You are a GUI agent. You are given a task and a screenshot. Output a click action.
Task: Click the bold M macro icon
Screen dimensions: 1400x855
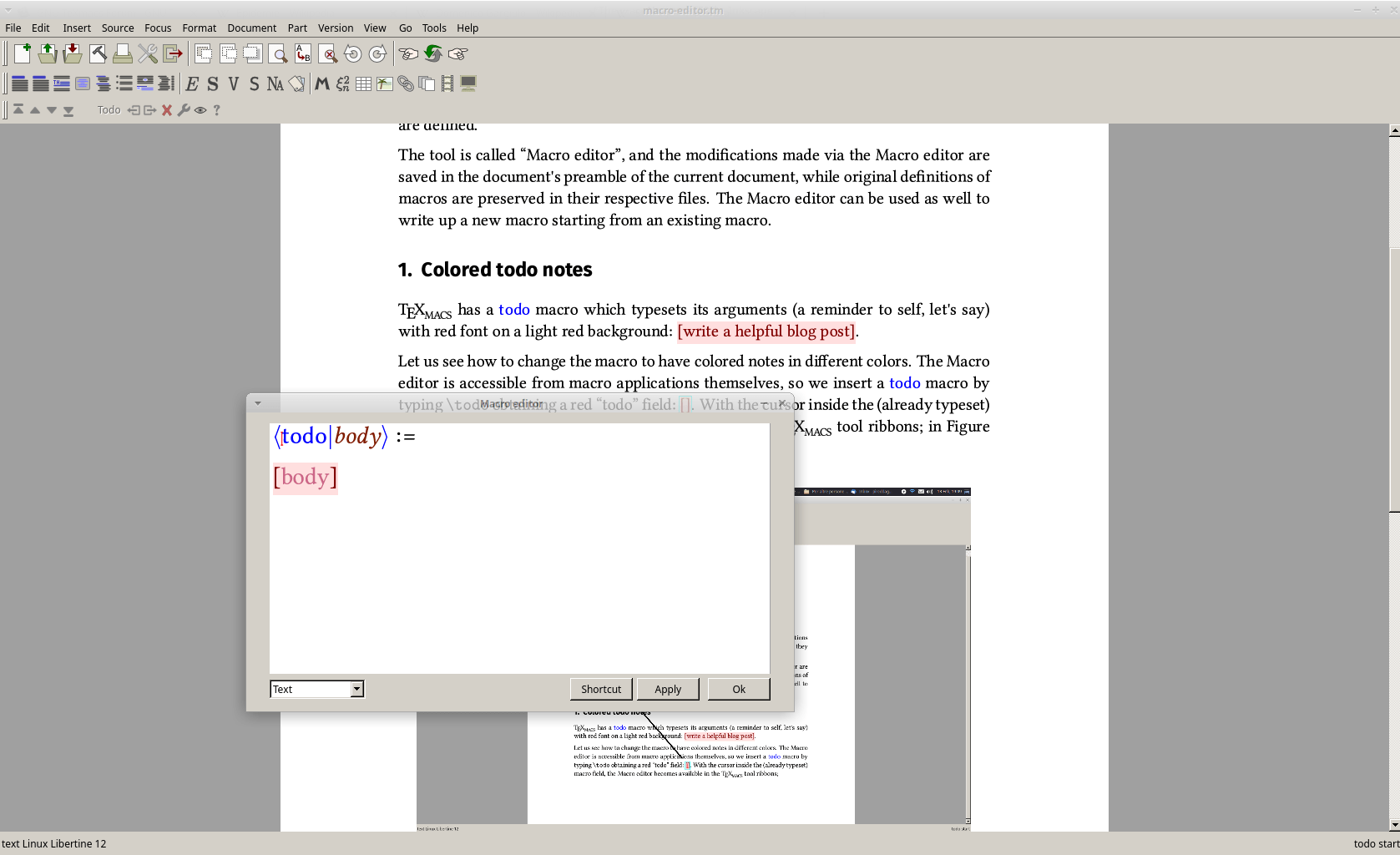(321, 83)
